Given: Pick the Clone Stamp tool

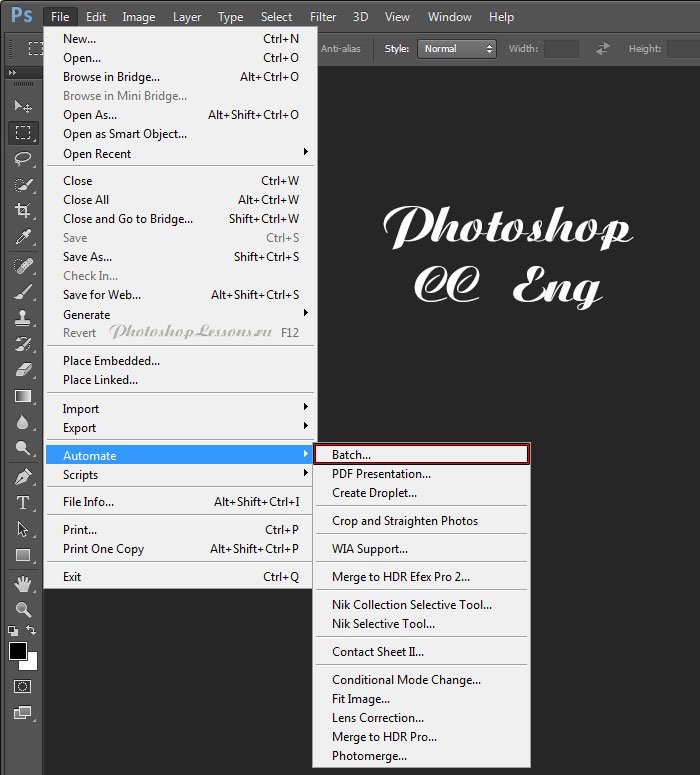Looking at the screenshot, I should click(x=22, y=318).
